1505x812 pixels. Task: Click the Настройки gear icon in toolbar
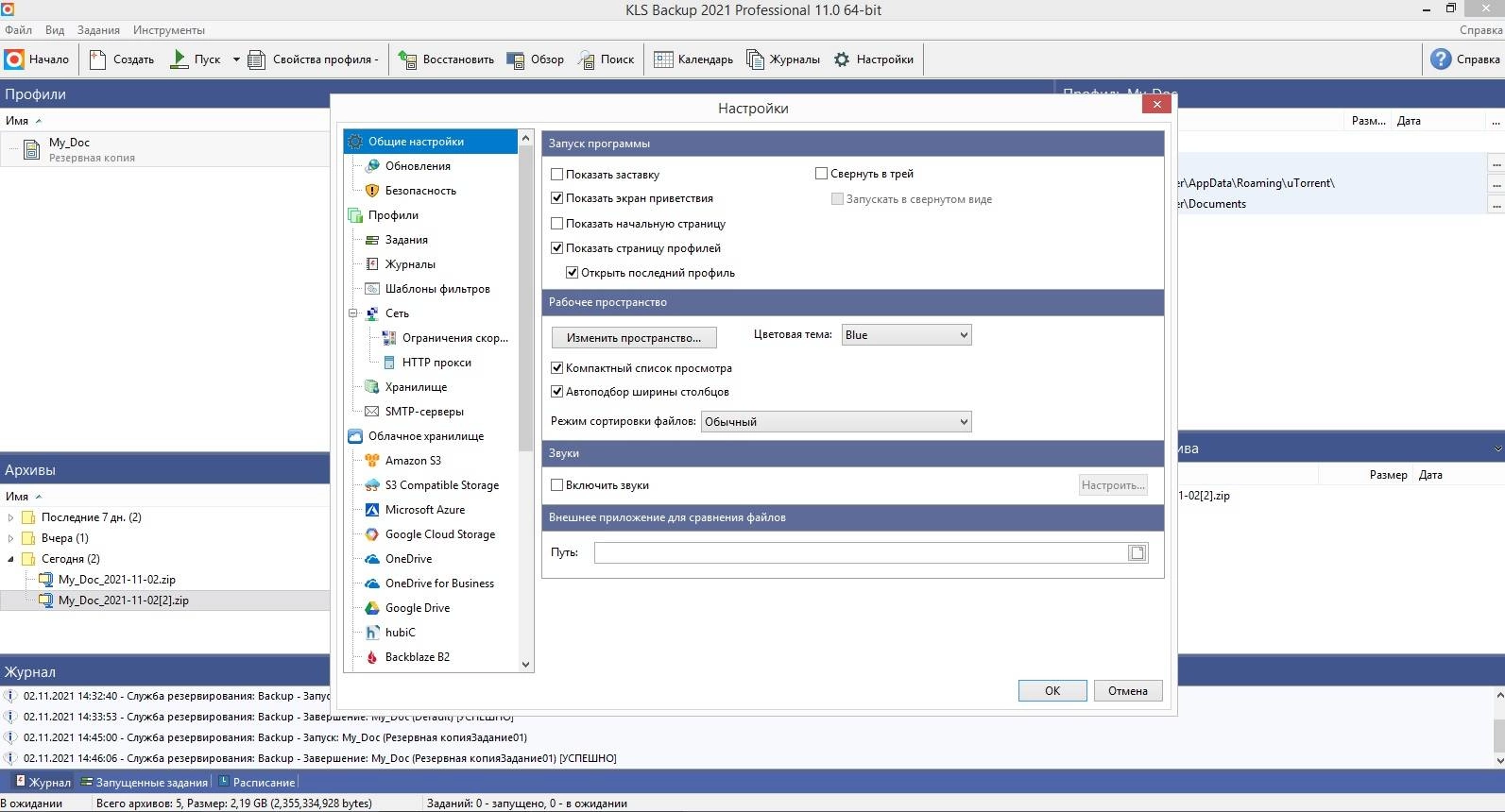click(842, 59)
